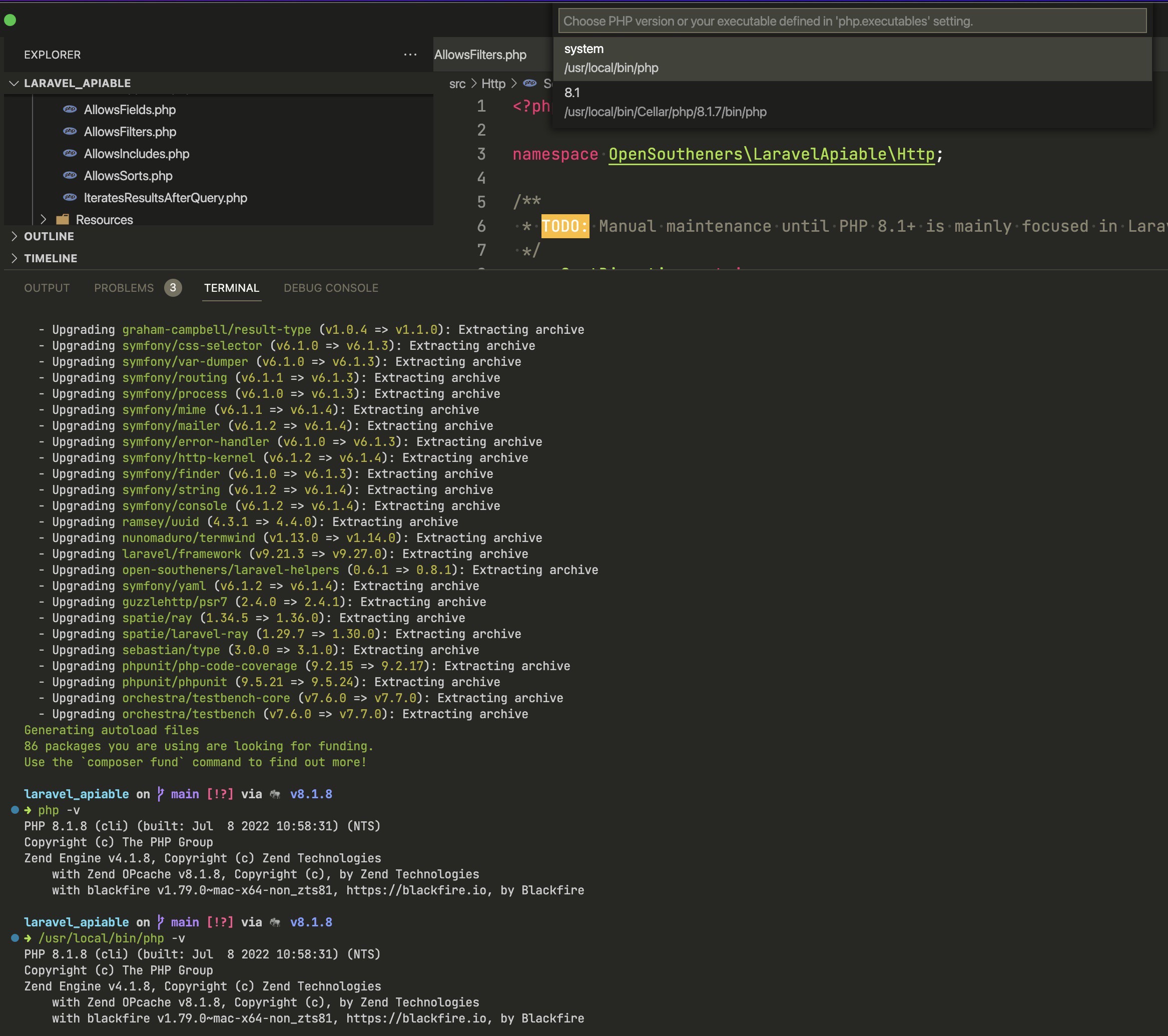Collapse the LARAVEL_APIABLE folder section
This screenshot has width=1168, height=1036.
coord(15,84)
